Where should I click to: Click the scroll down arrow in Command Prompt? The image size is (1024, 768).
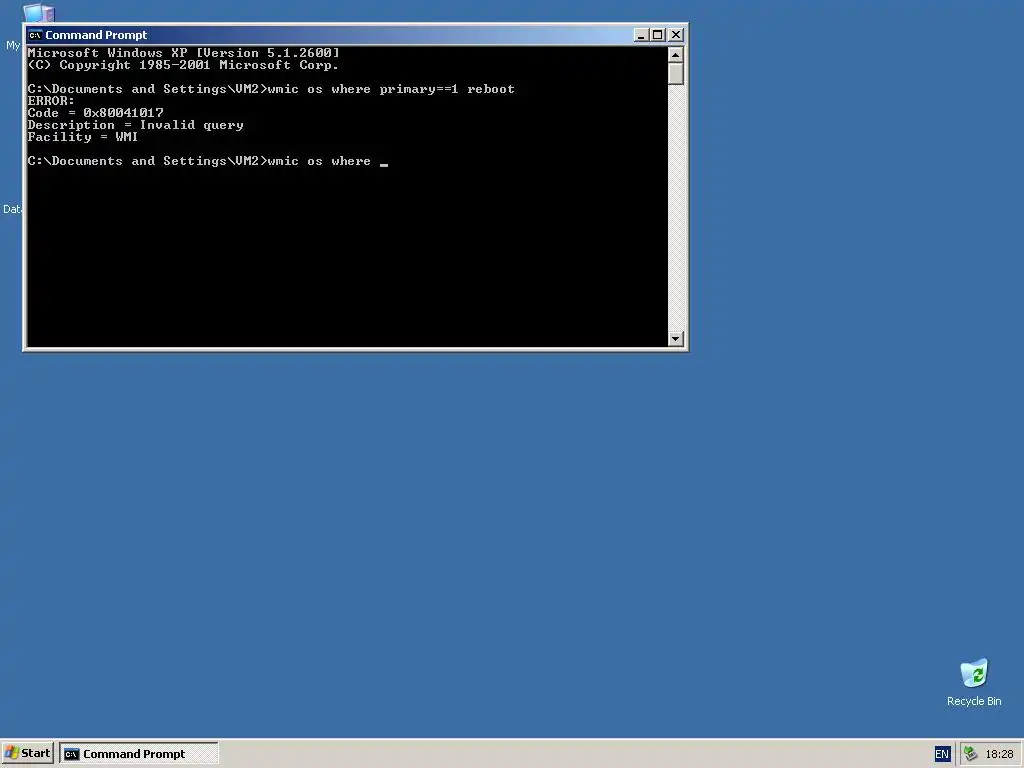point(676,338)
